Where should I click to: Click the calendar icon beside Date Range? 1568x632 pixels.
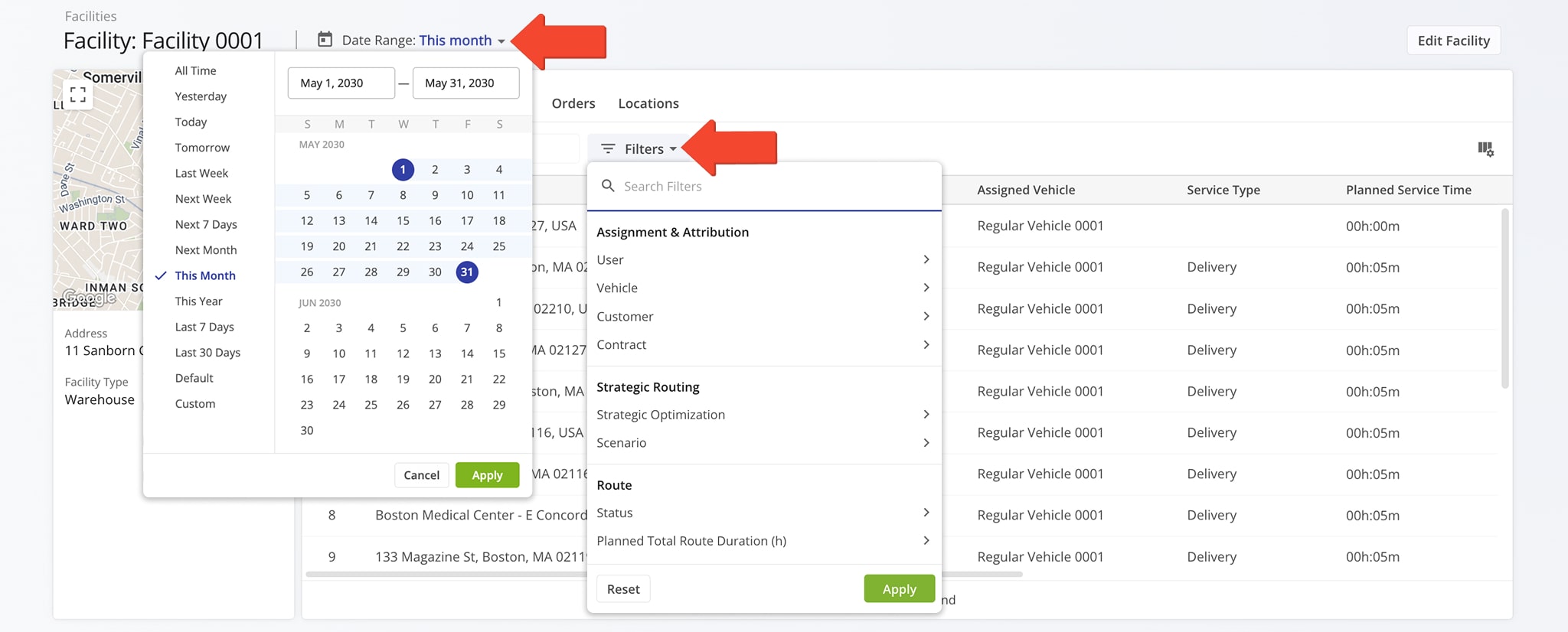pos(325,39)
